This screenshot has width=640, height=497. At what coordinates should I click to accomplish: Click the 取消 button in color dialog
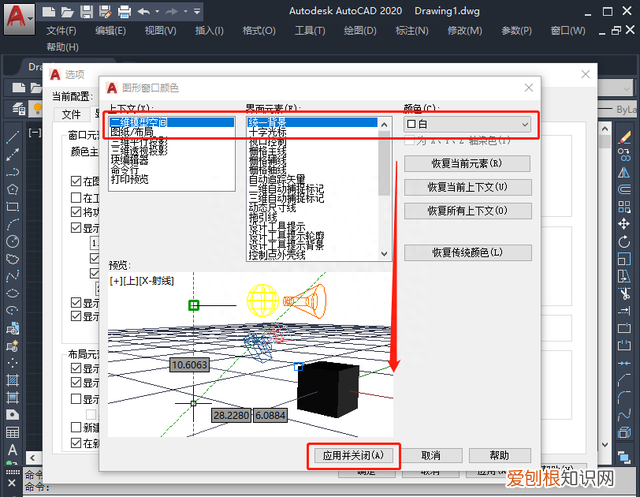pos(431,456)
